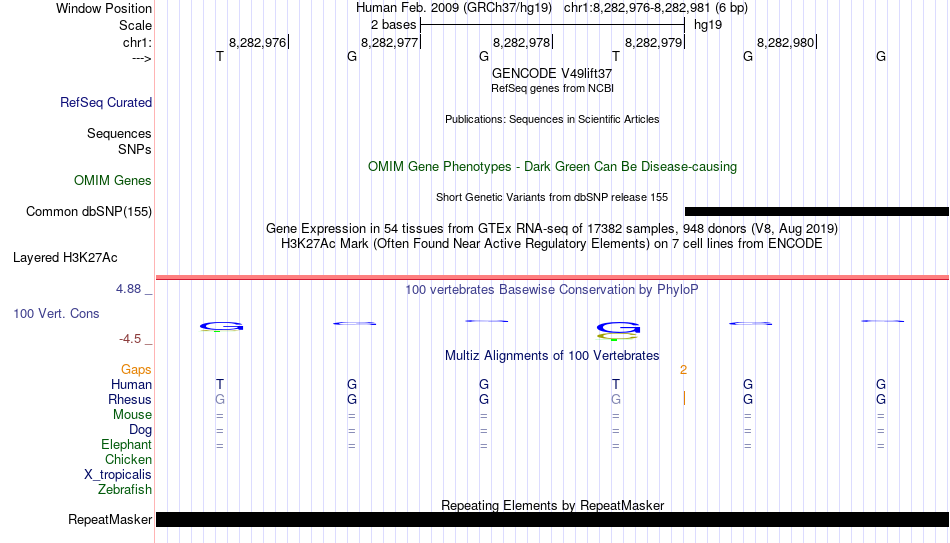Click the GENCODE V49lift37 track title
This screenshot has width=950, height=543.
tap(552, 73)
